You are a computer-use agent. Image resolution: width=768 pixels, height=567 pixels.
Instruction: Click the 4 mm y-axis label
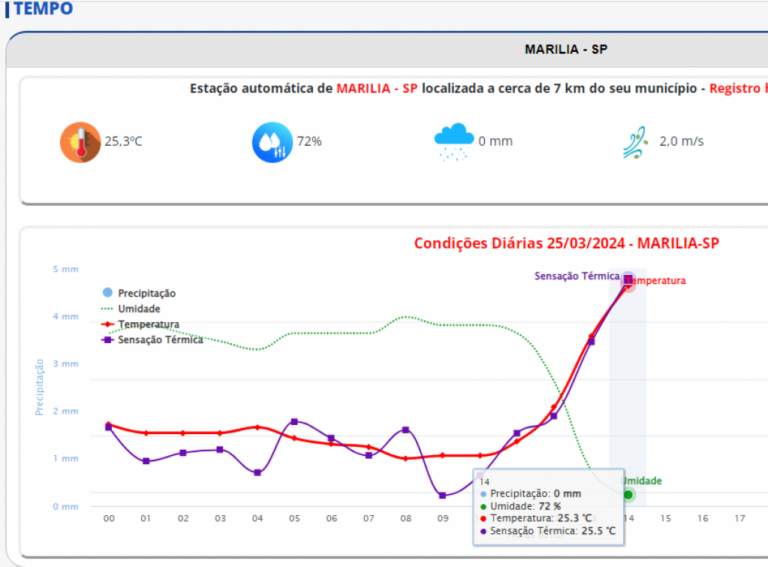point(66,316)
